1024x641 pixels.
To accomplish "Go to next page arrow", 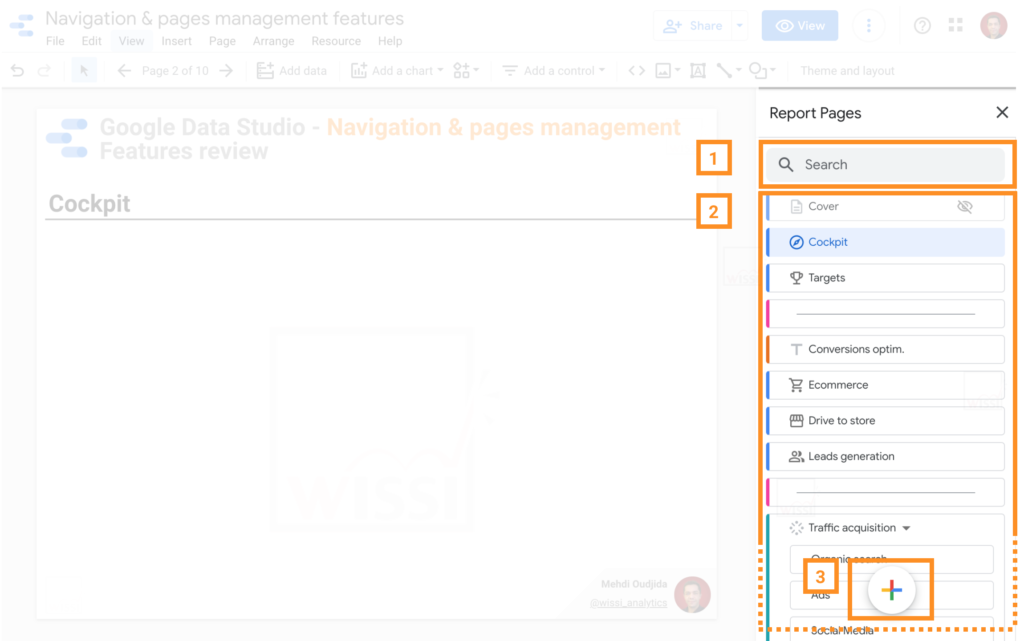I will coord(226,70).
